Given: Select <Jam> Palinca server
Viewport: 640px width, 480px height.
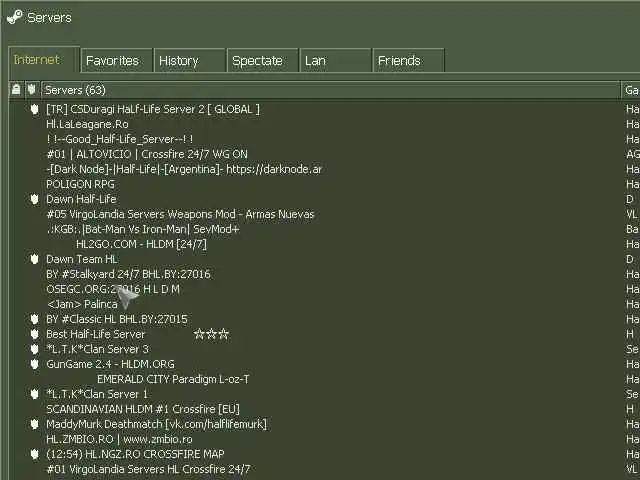Looking at the screenshot, I should (x=82, y=304).
